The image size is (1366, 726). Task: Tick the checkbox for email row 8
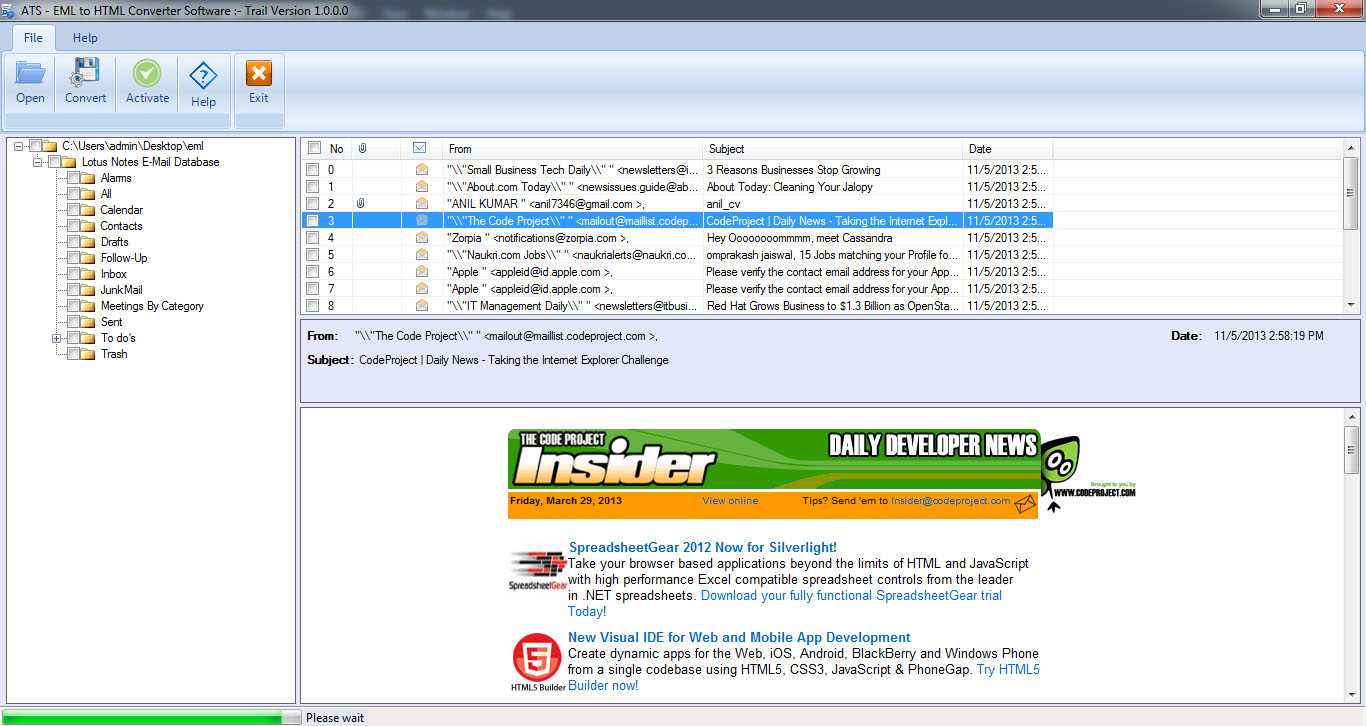pos(313,306)
